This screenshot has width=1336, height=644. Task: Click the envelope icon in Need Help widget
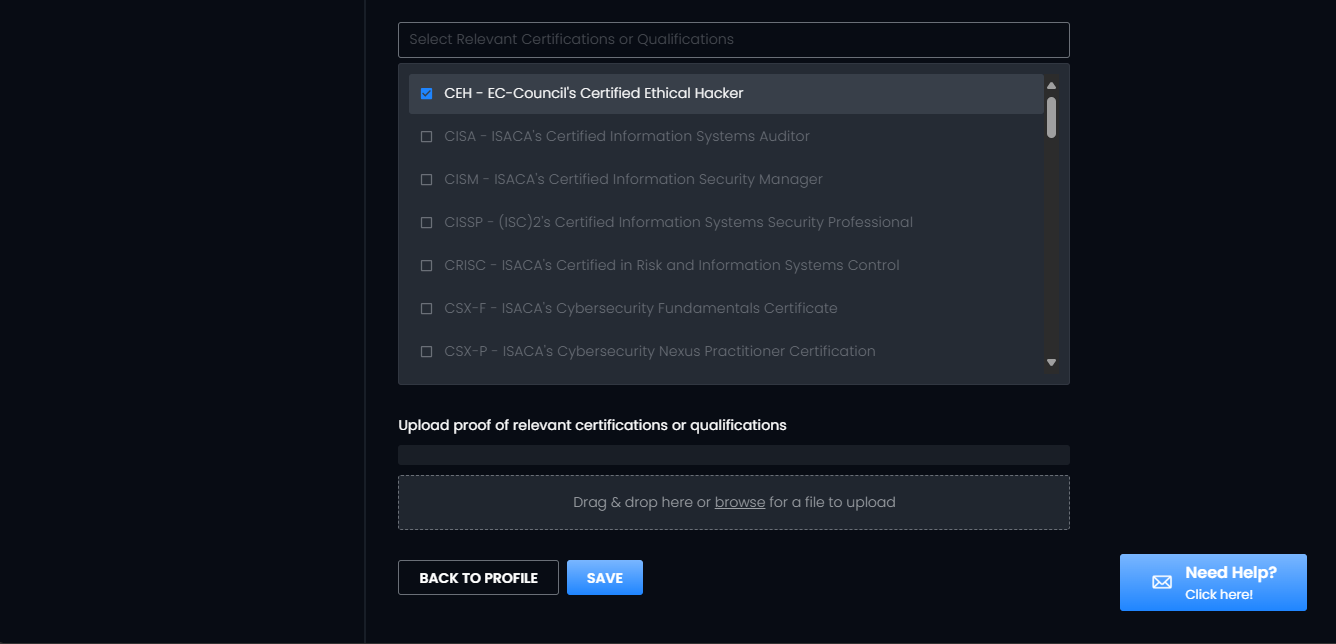coord(1162,582)
